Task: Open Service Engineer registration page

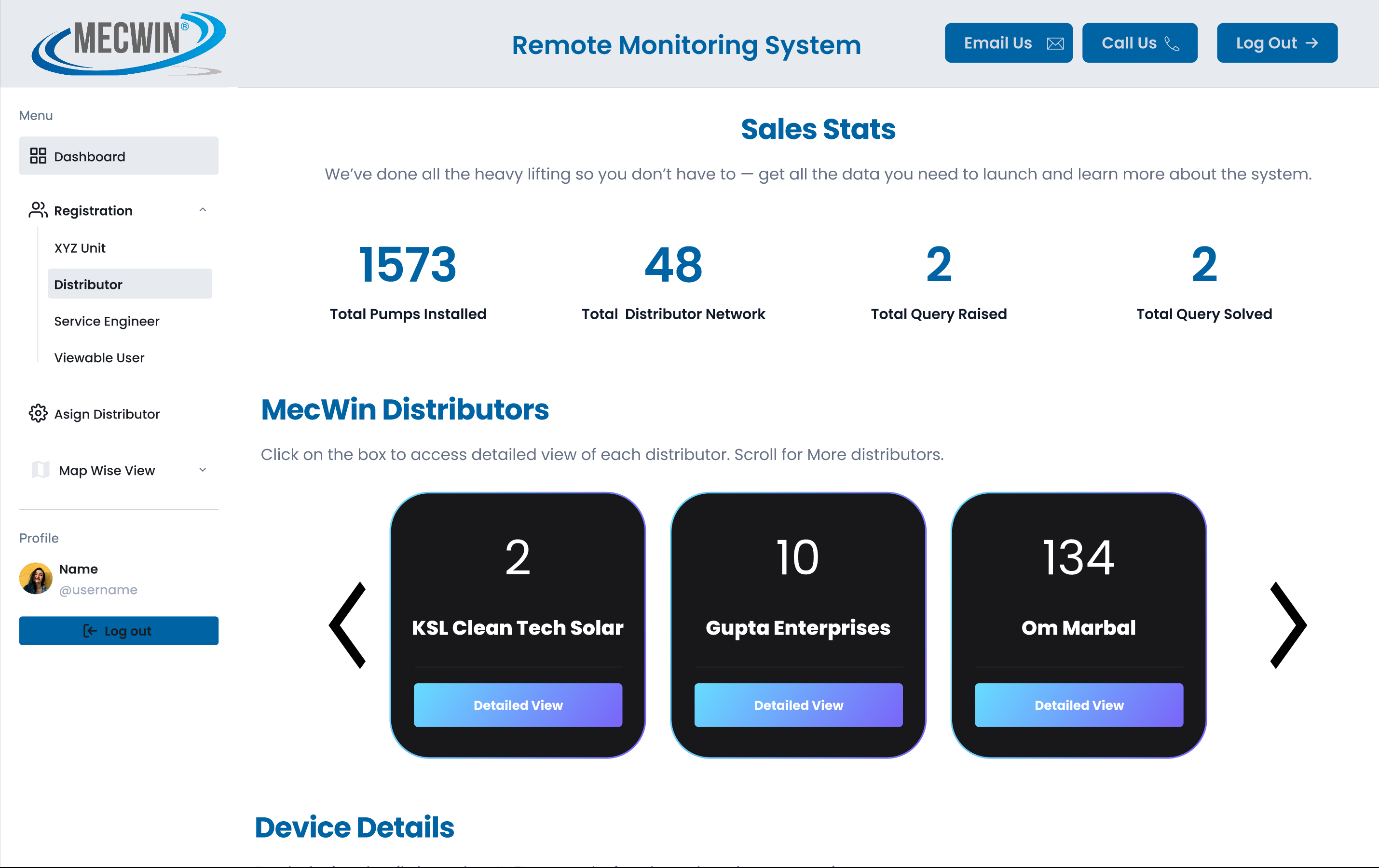Action: [107, 321]
